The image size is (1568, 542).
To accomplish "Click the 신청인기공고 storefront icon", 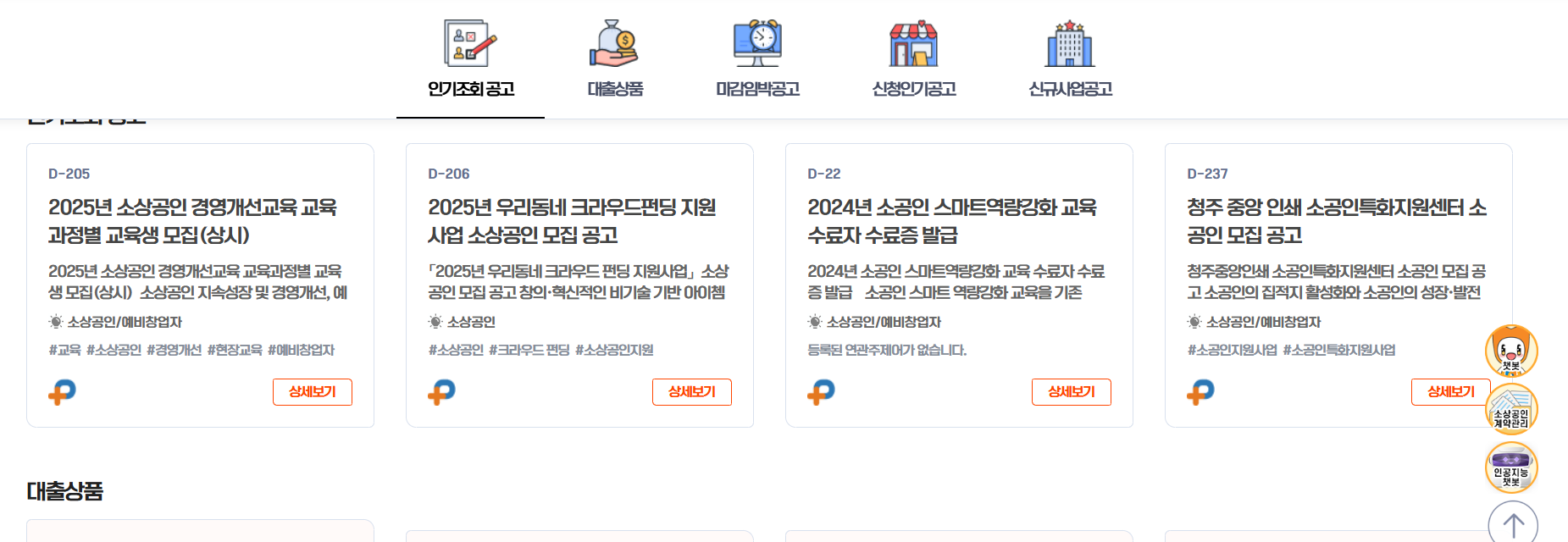I will click(x=913, y=43).
